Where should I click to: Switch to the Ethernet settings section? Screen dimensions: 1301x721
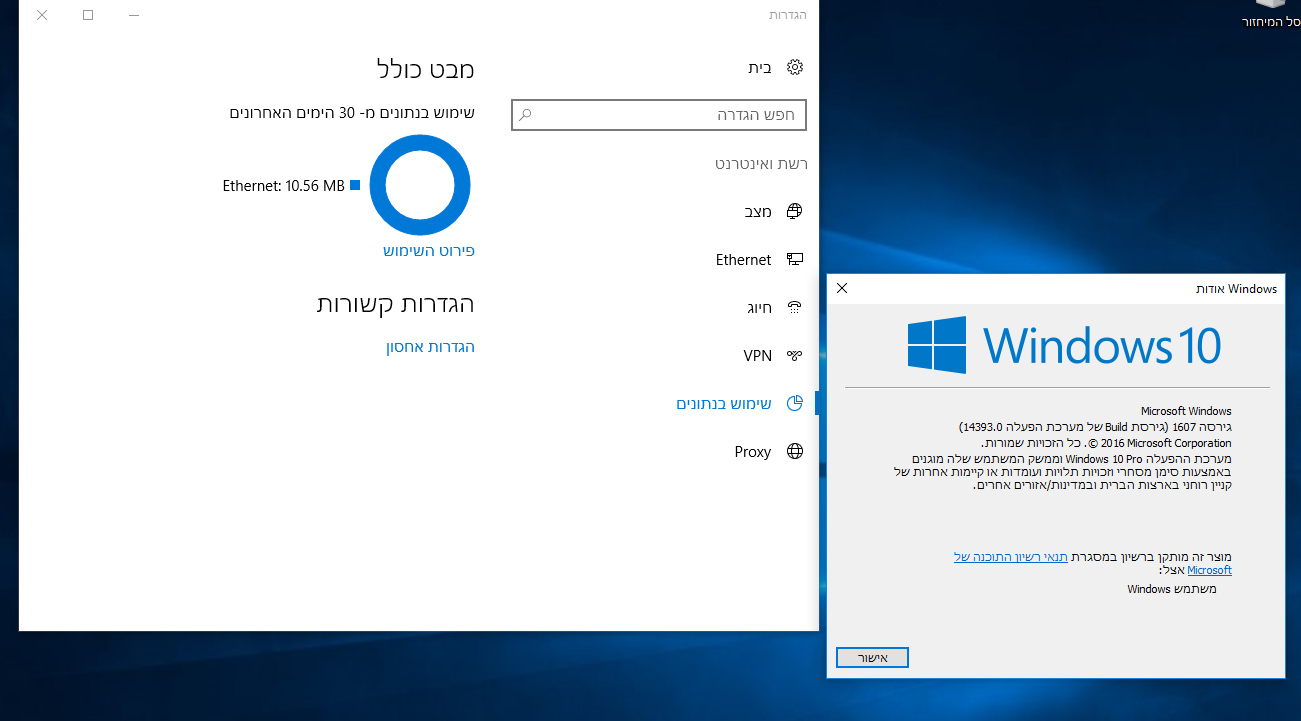[x=744, y=259]
